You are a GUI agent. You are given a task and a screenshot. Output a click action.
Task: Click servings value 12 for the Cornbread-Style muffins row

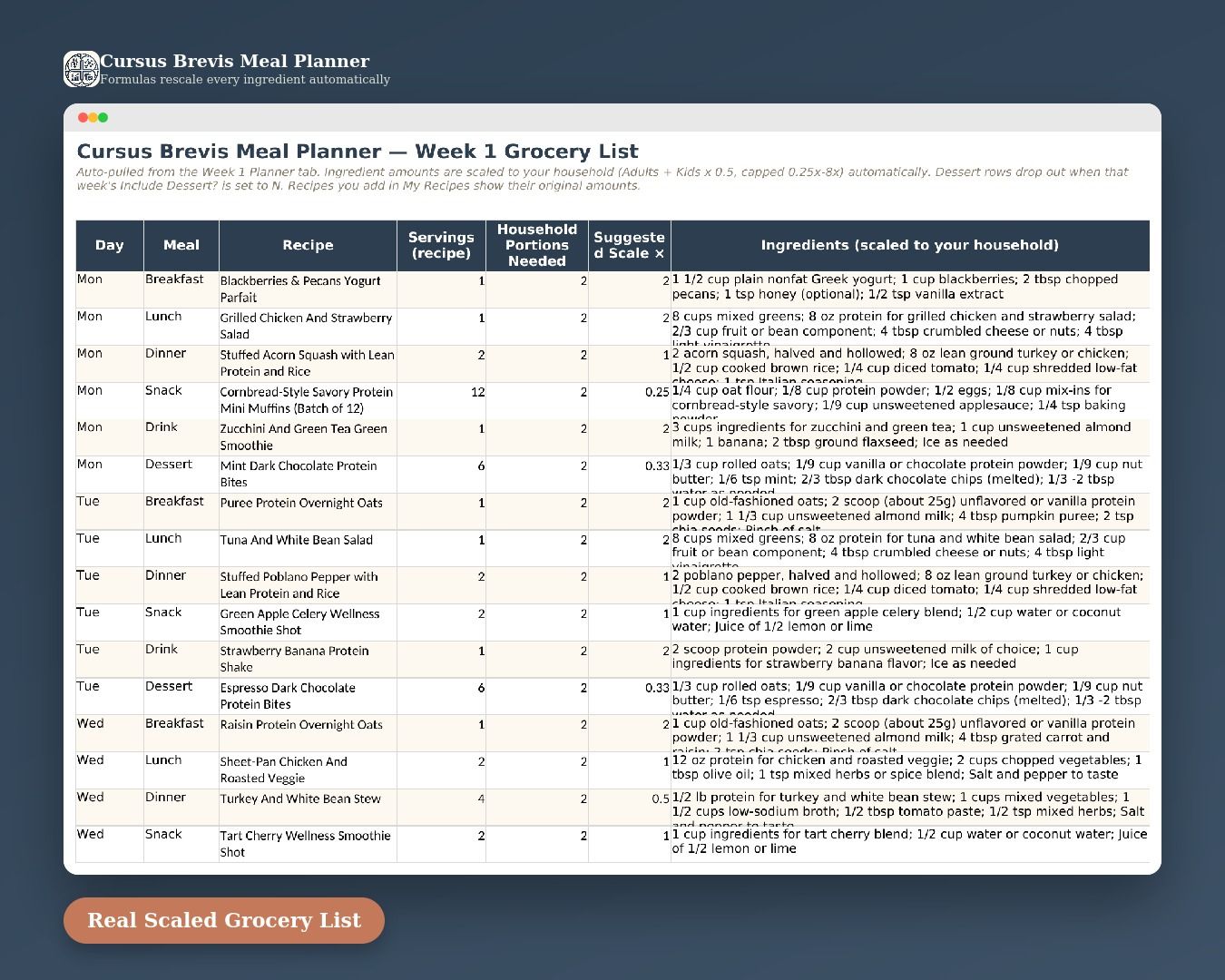pyautogui.click(x=441, y=400)
